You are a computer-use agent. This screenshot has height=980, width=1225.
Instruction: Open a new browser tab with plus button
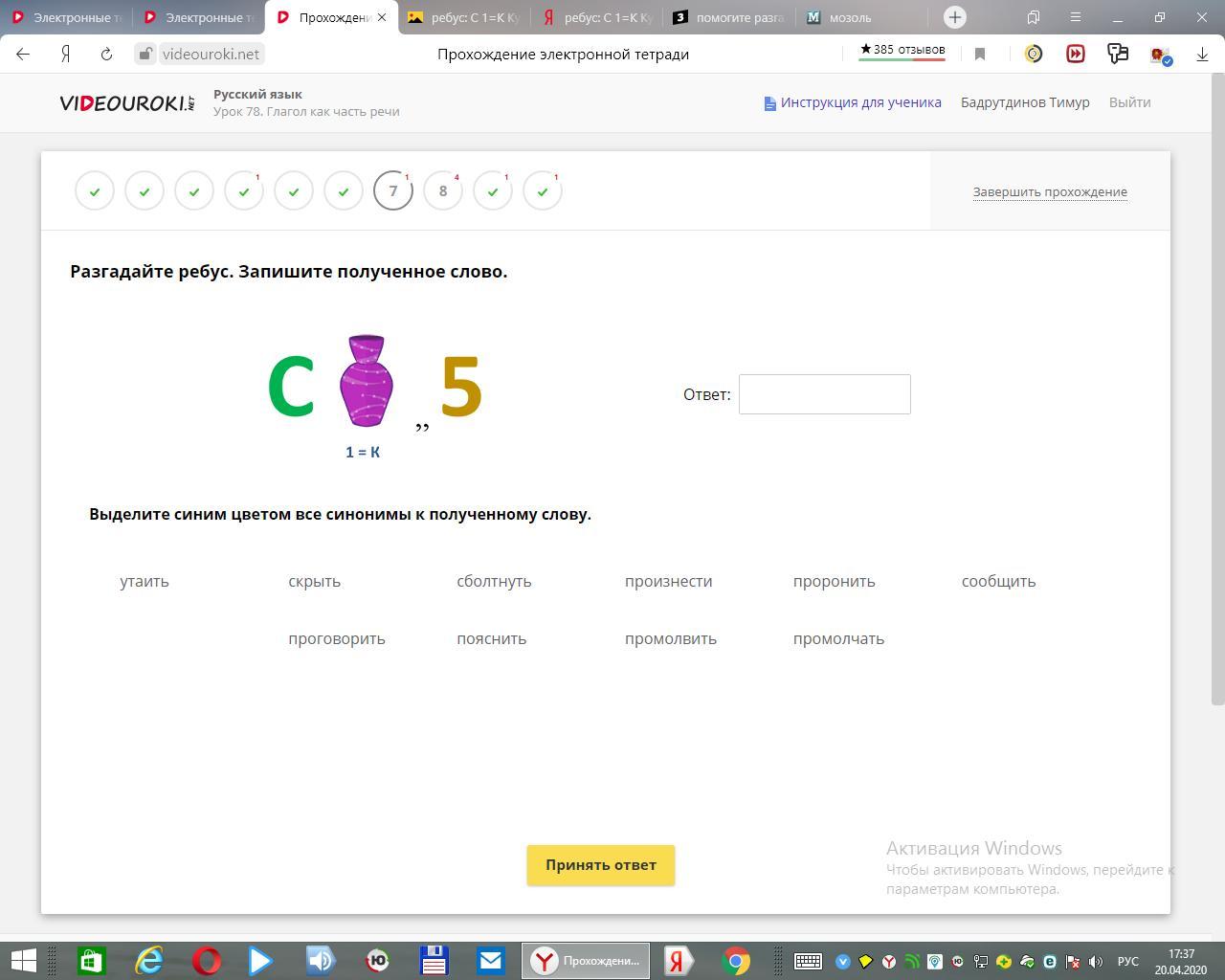click(x=954, y=17)
